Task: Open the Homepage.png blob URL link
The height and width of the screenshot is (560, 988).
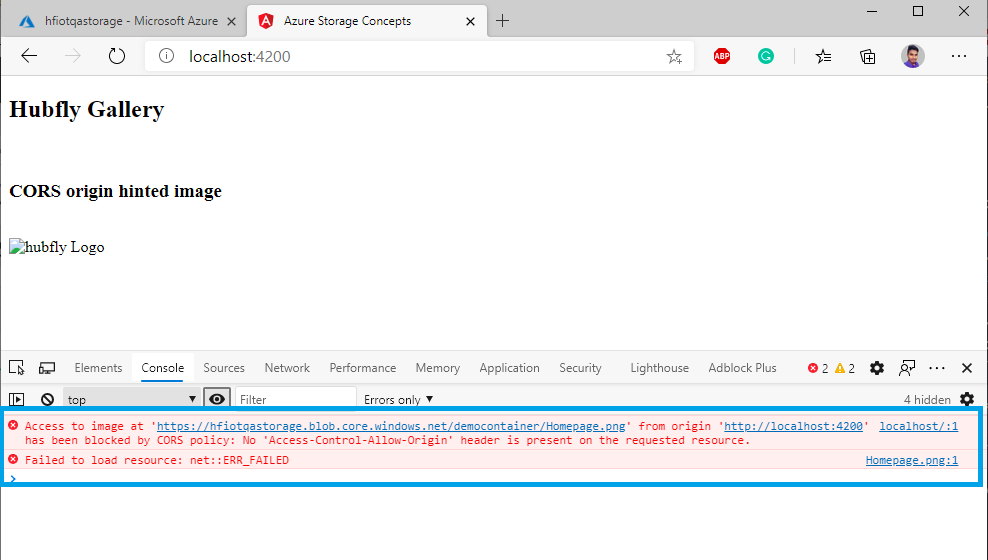Action: [x=391, y=426]
